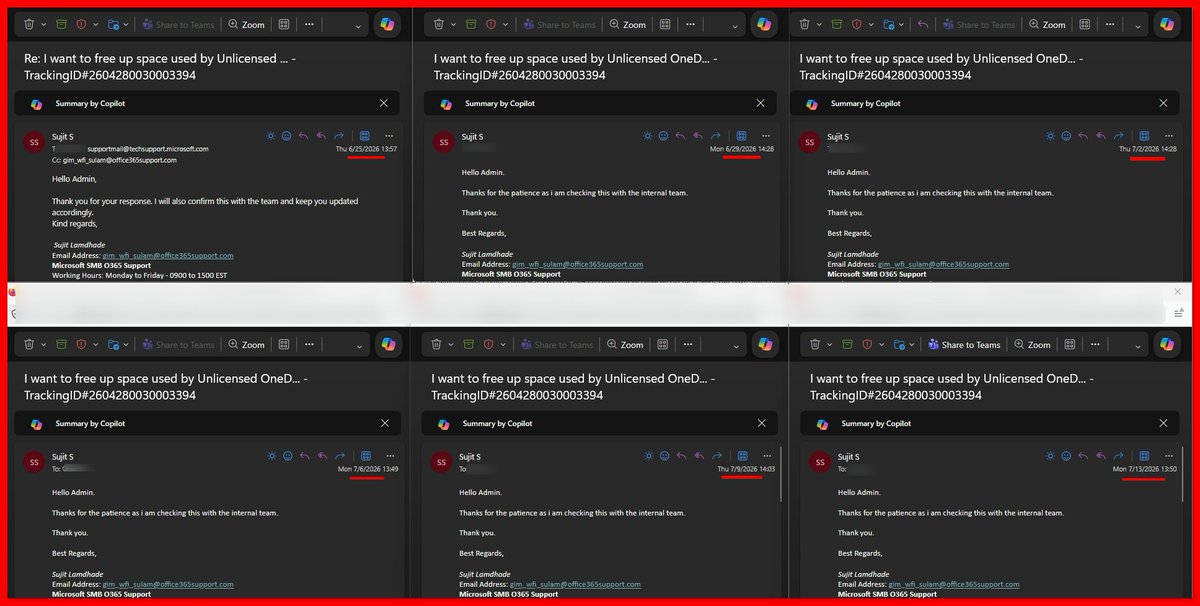Open more actions on the 7/13/2026 message

1169,455
